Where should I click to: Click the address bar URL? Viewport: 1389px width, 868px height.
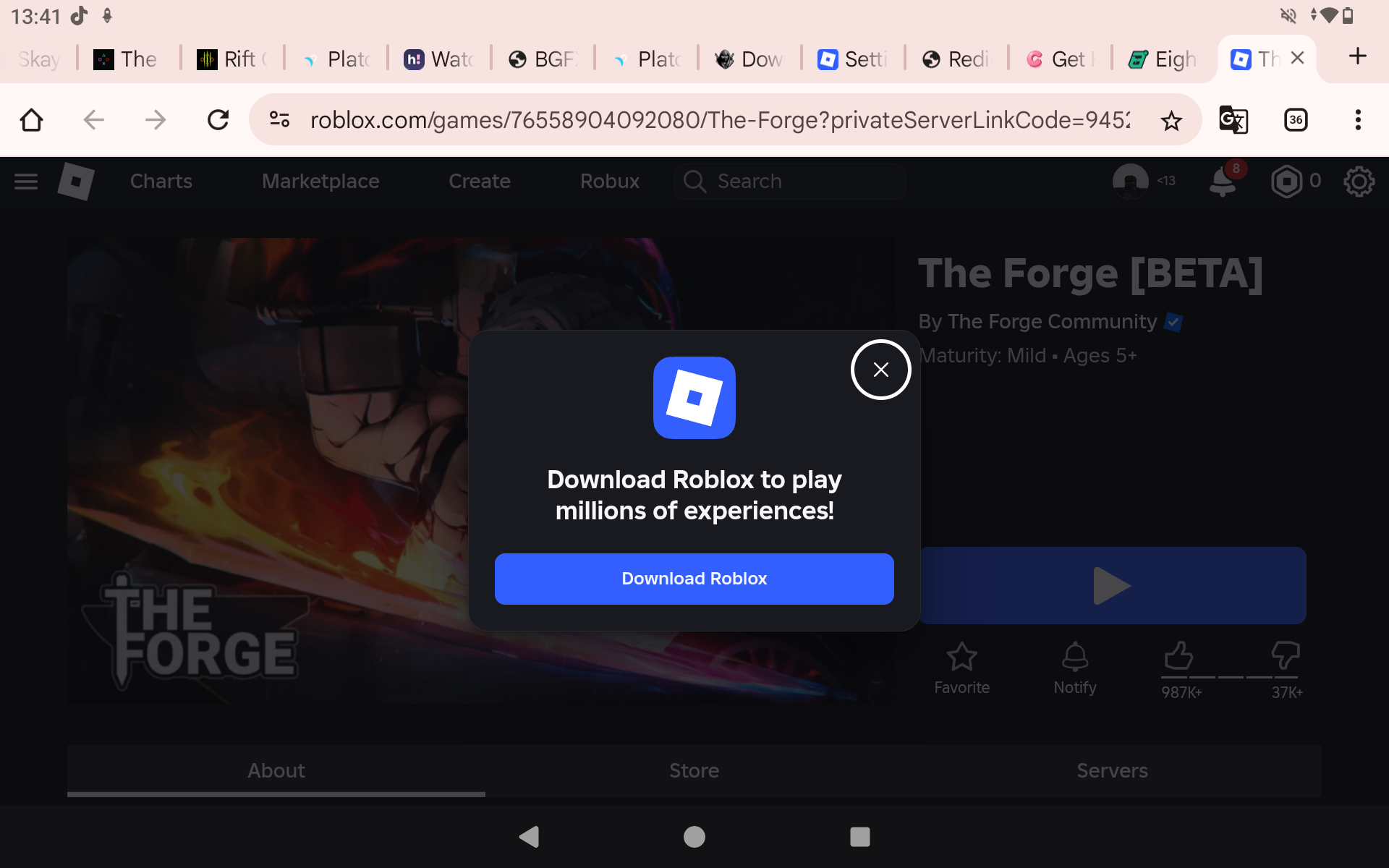click(x=720, y=119)
